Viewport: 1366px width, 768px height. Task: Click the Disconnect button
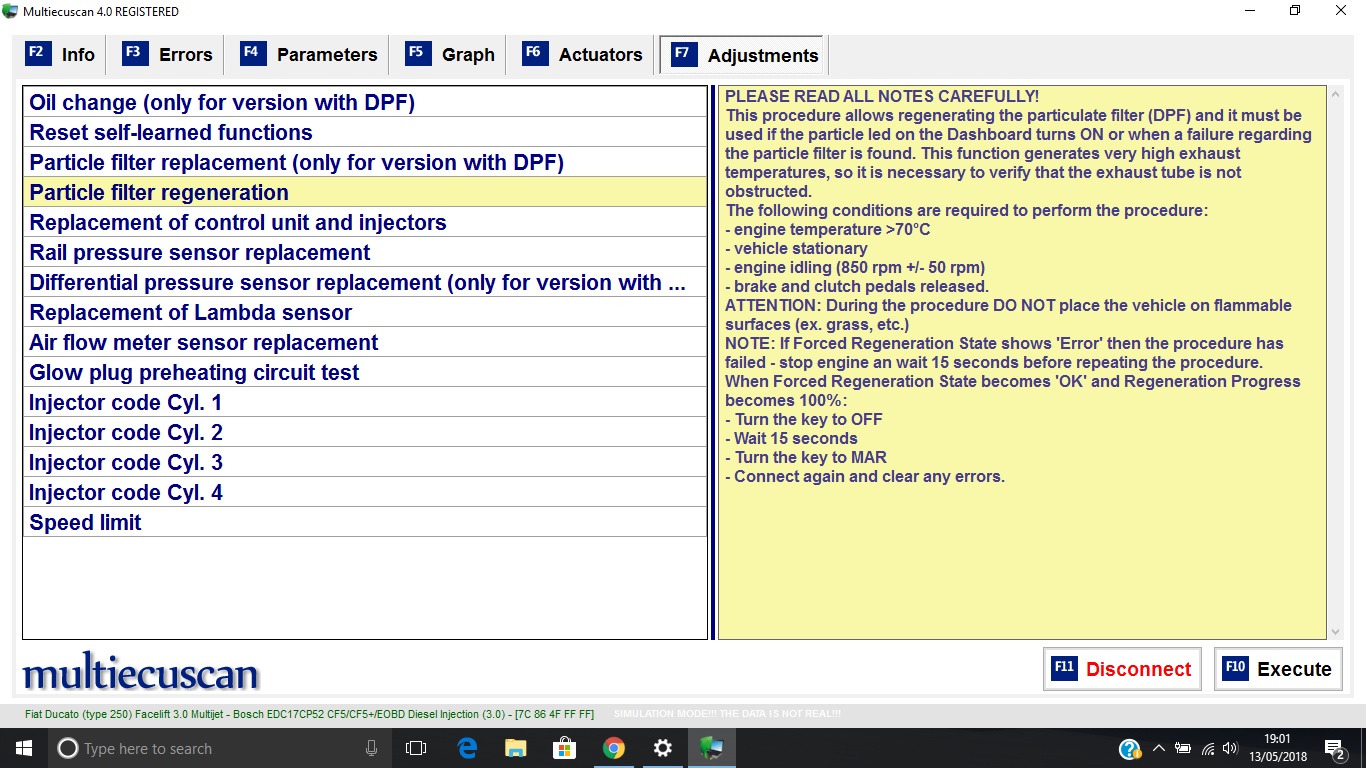1122,669
